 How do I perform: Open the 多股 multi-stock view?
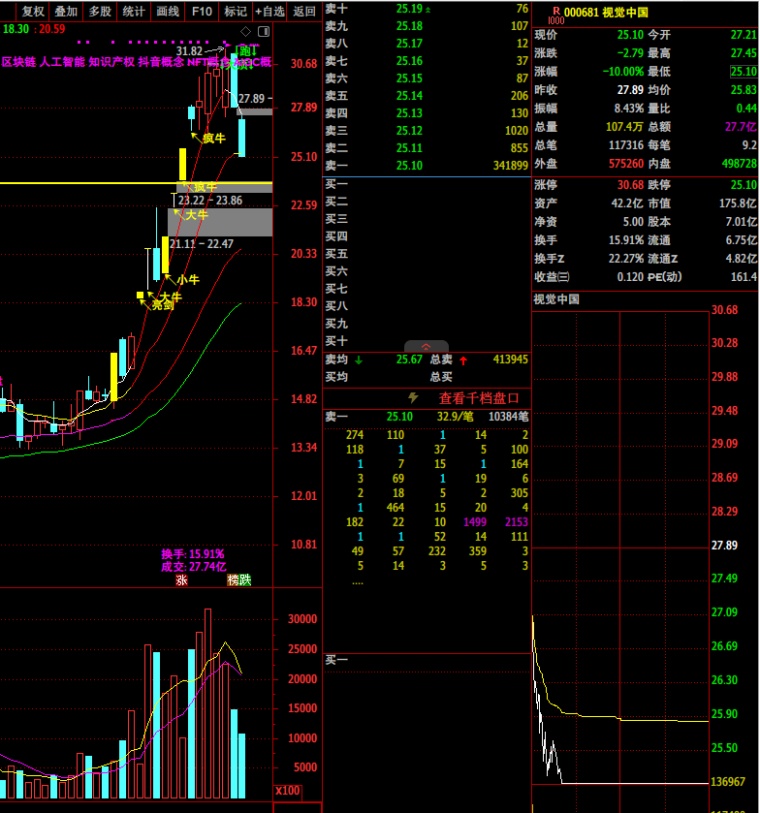click(99, 12)
